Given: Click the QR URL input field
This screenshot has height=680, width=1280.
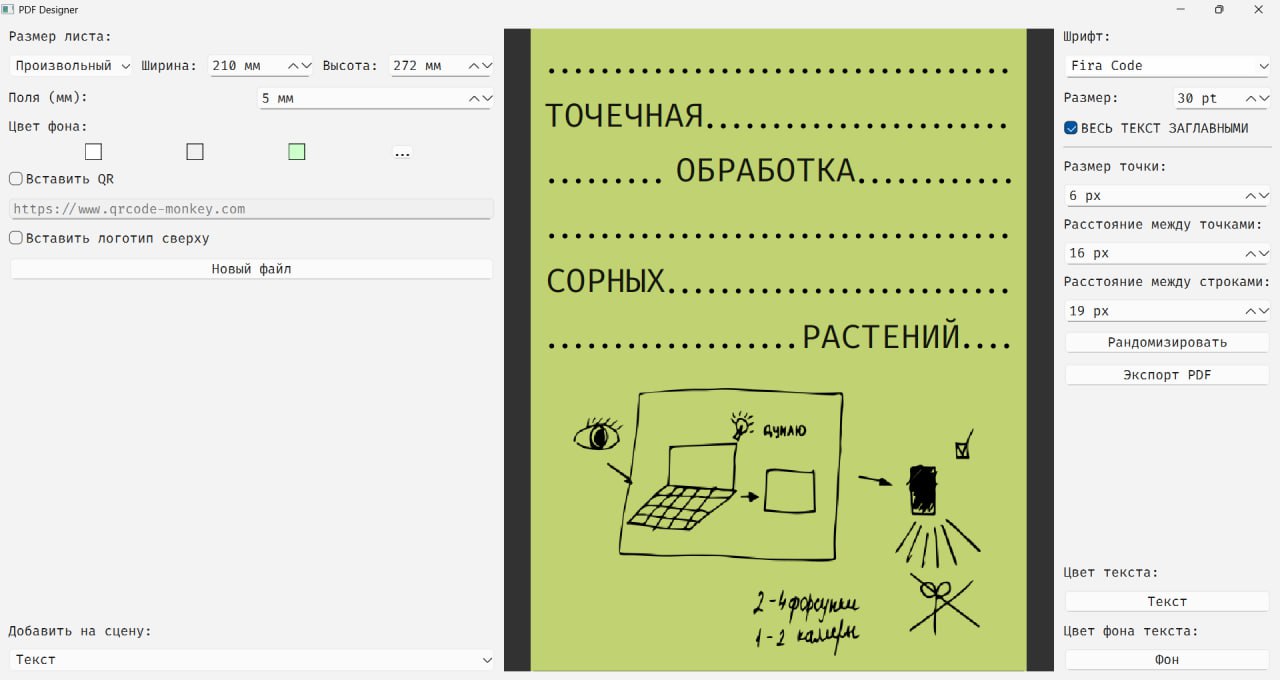Looking at the screenshot, I should click(x=251, y=209).
